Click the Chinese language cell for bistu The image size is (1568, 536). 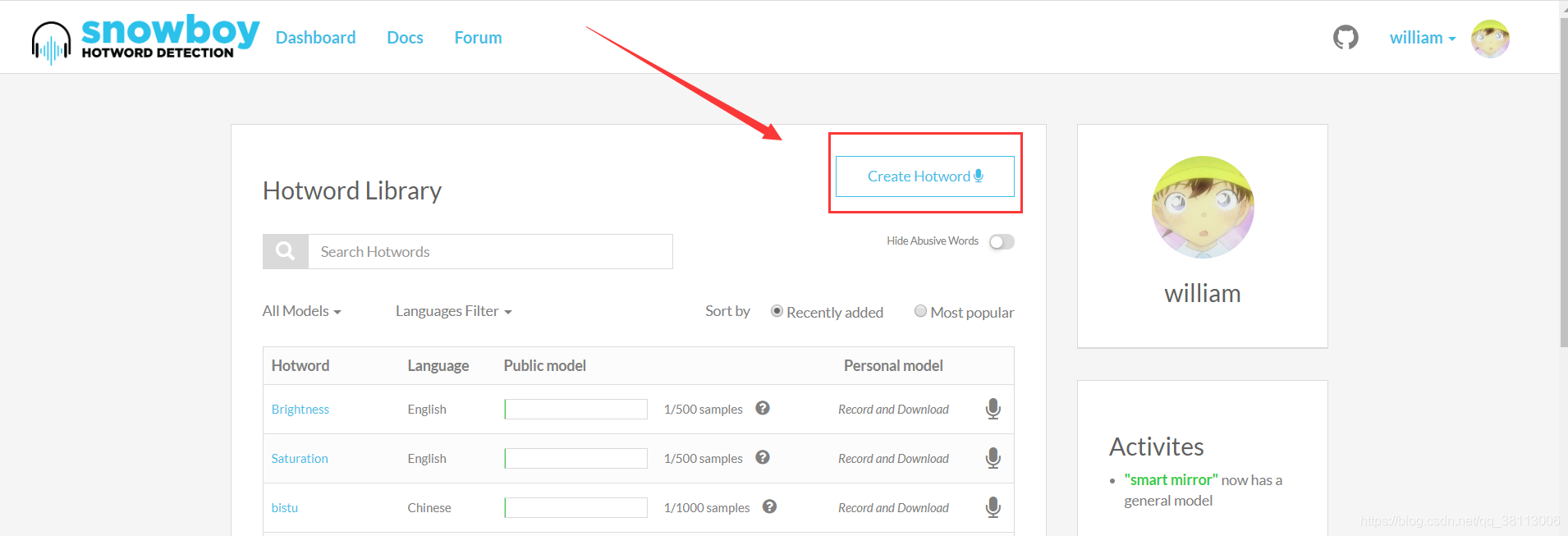point(429,507)
